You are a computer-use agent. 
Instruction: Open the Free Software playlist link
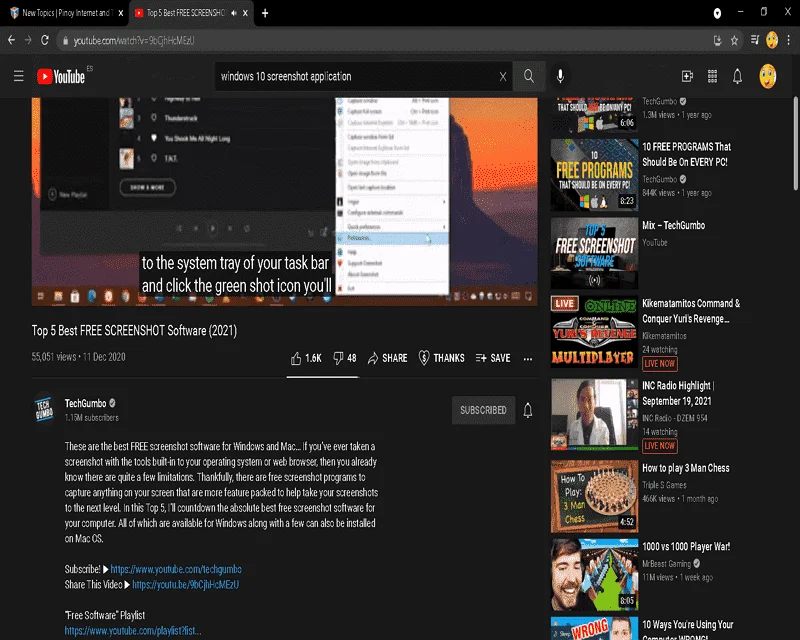click(x=133, y=631)
